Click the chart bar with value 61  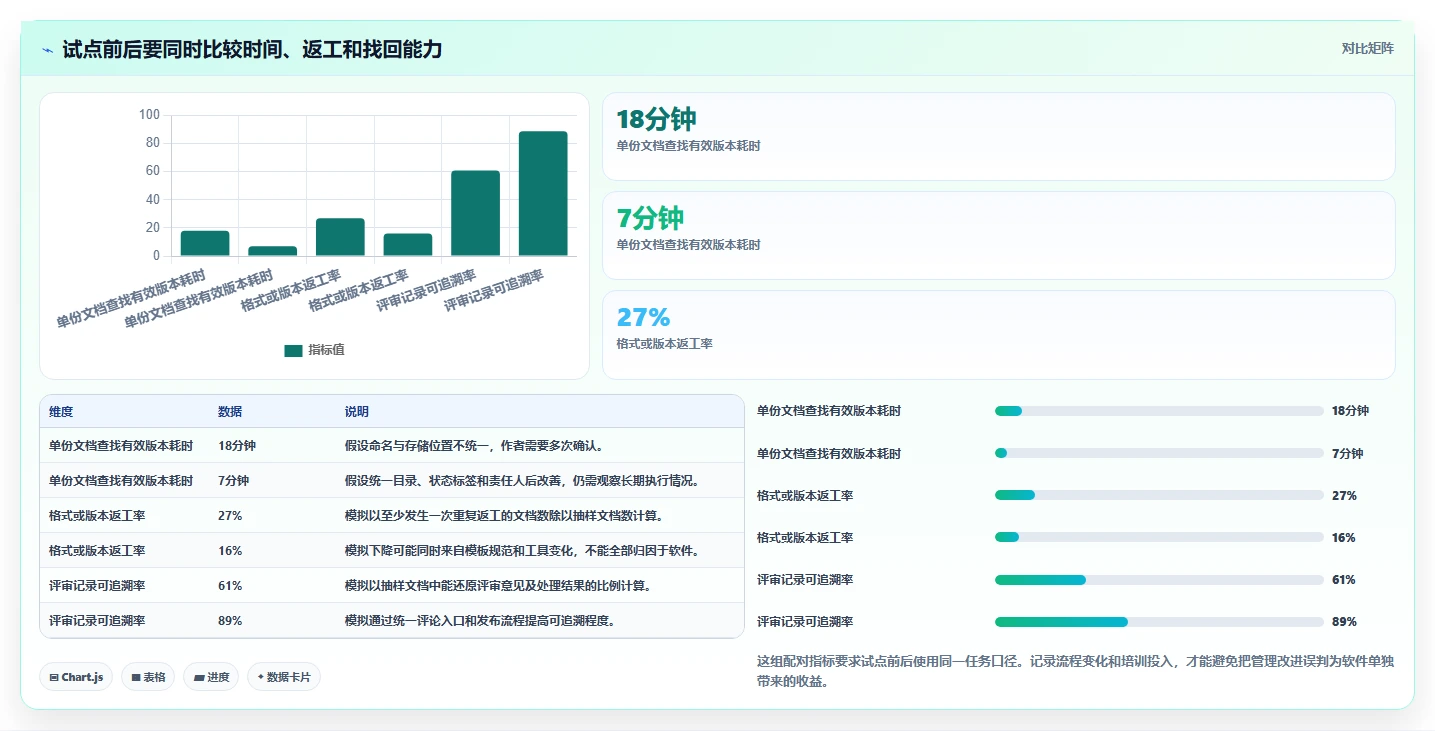click(x=475, y=213)
